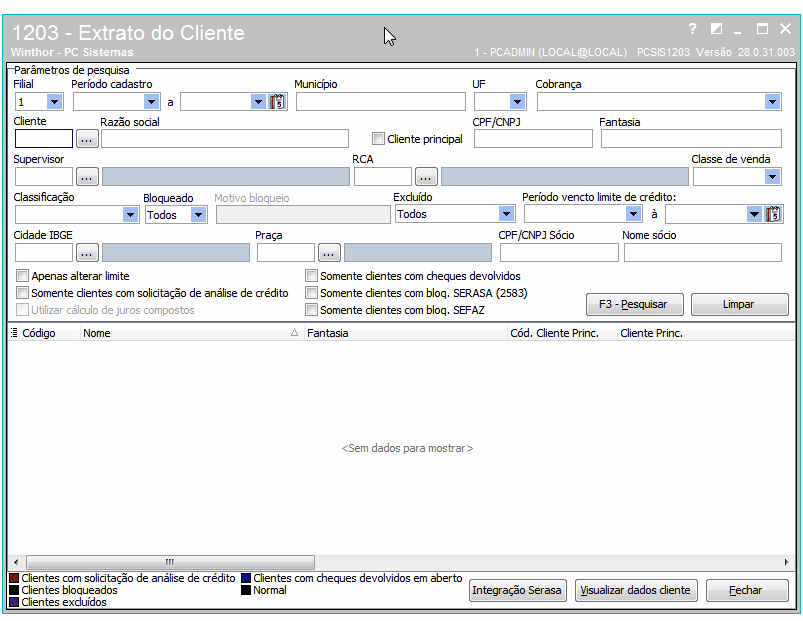Viewport: 803px width, 621px height.
Task: Open Período cadastro start date dropdown
Action: click(x=151, y=102)
